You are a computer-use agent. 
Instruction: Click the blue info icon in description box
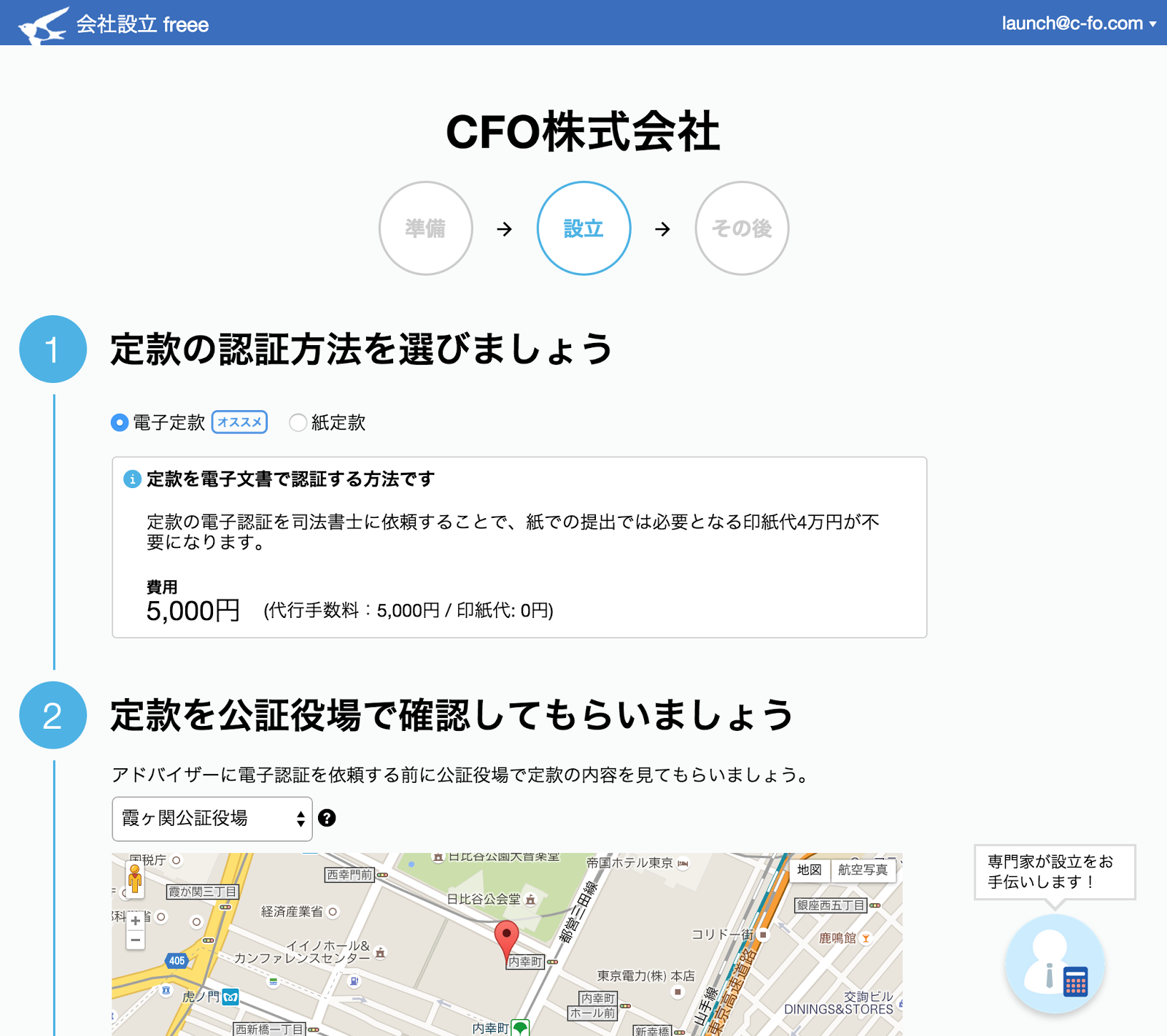click(132, 479)
